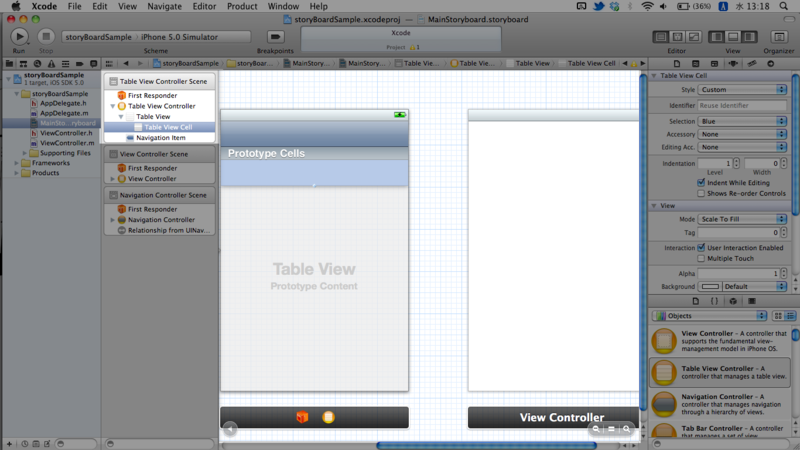Open the Background Default dropdown
The image size is (800, 450).
[754, 286]
